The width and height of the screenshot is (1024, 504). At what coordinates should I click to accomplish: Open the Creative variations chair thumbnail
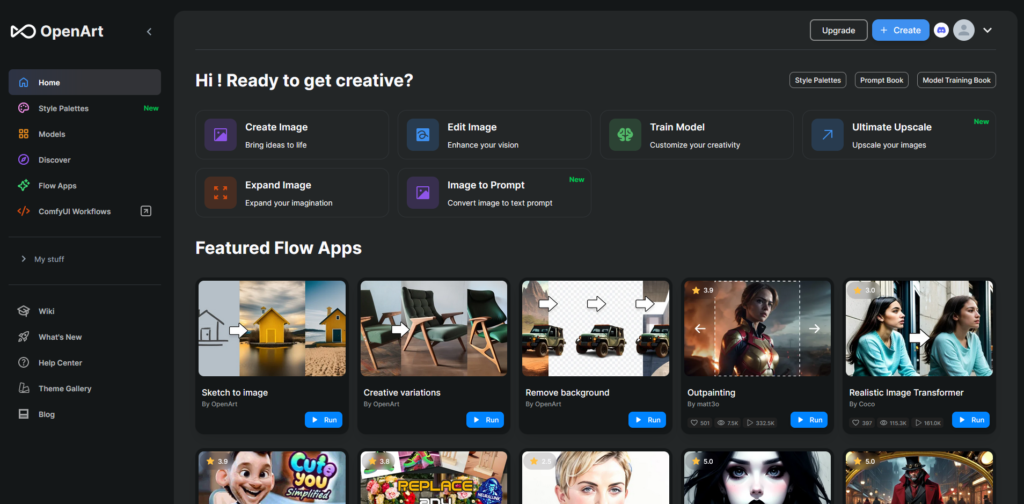click(434, 328)
